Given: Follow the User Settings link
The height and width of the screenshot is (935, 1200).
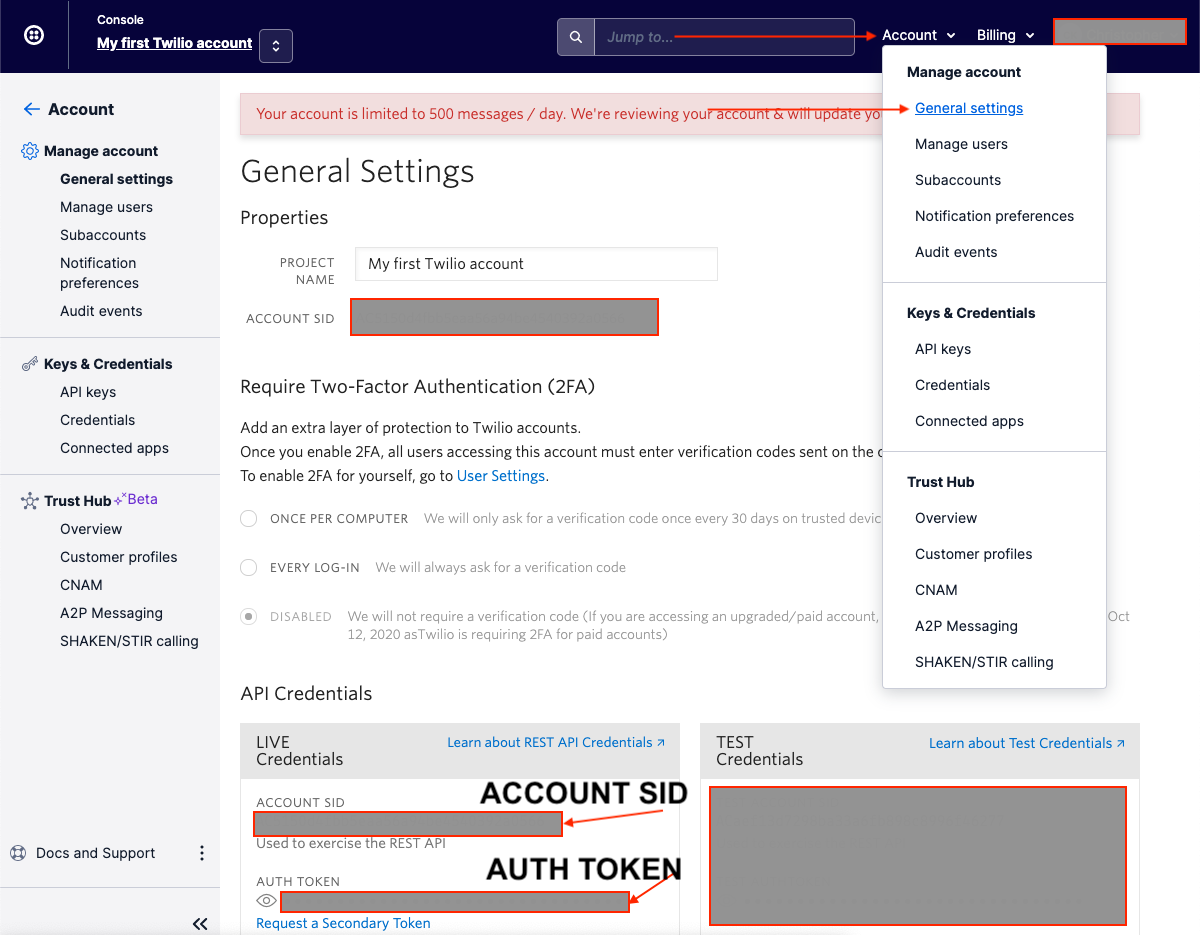Looking at the screenshot, I should [501, 476].
